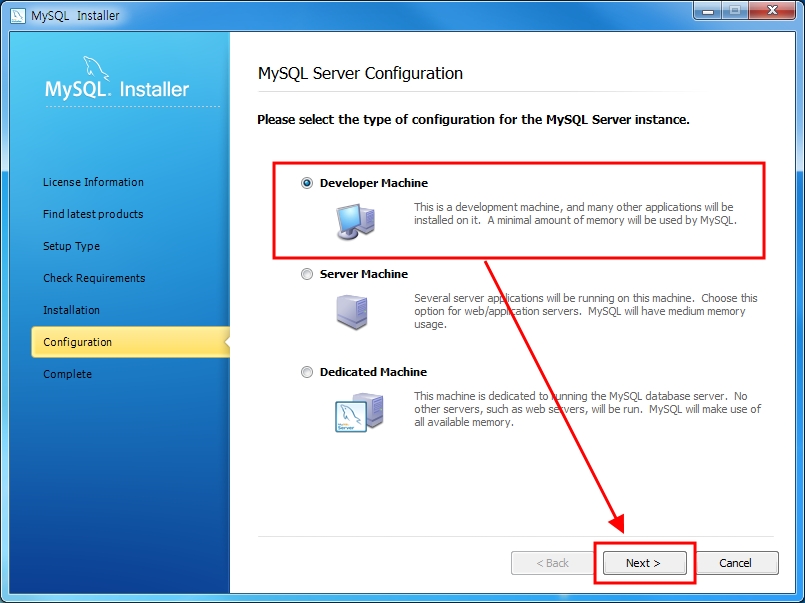Click the 'This machine is dedicated' description
Image resolution: width=805 pixels, height=603 pixels.
pyautogui.click(x=587, y=409)
